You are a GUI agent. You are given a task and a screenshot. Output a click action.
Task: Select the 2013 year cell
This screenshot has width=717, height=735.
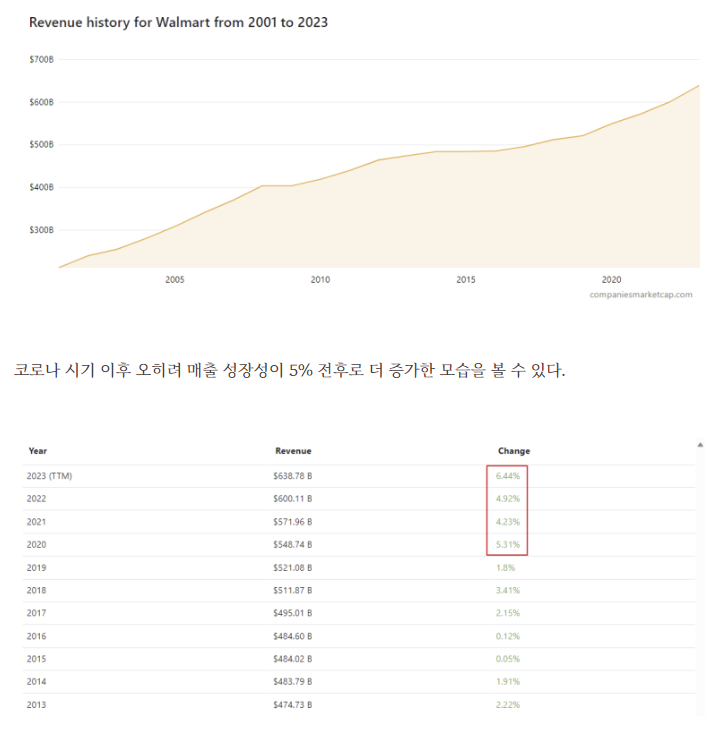coord(36,705)
